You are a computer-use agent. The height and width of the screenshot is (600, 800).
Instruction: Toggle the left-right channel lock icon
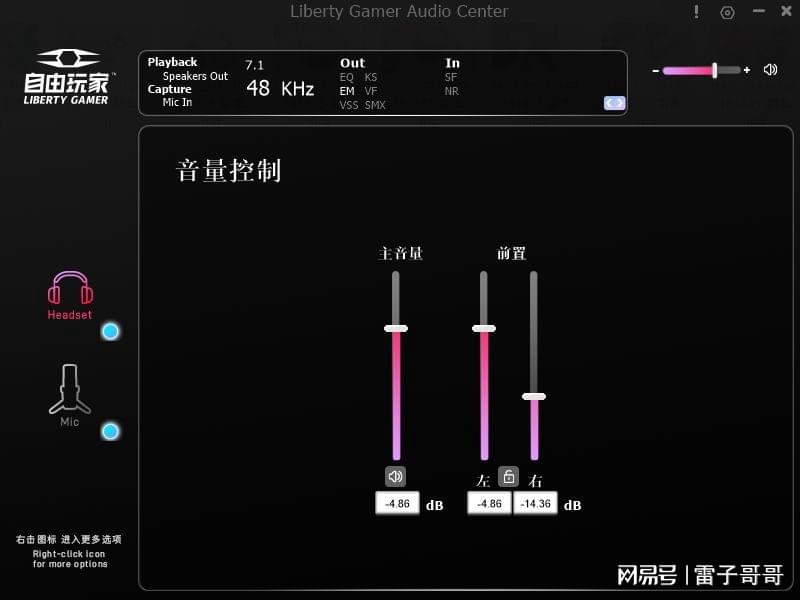tap(508, 477)
